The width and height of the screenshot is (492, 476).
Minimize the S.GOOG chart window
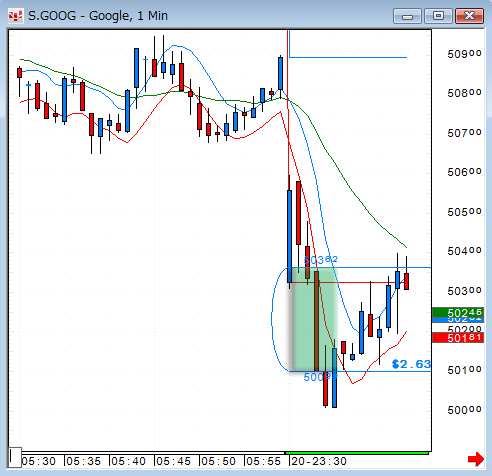point(407,16)
